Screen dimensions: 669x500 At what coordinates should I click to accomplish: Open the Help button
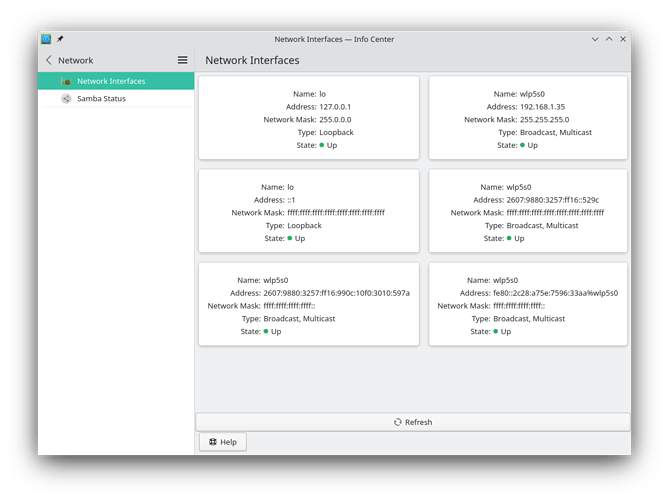tap(223, 442)
